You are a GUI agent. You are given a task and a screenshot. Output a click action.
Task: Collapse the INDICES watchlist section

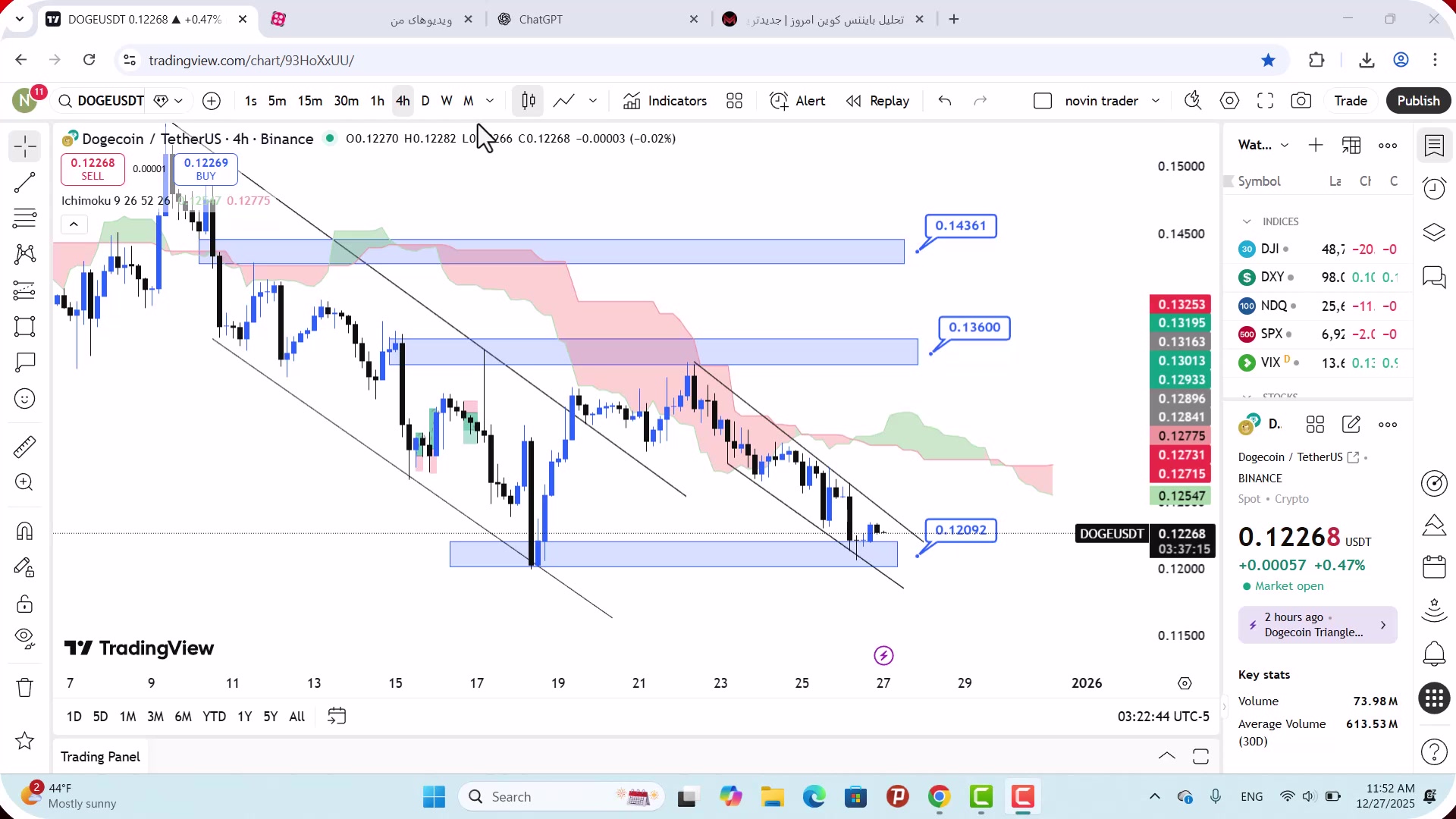(1247, 221)
